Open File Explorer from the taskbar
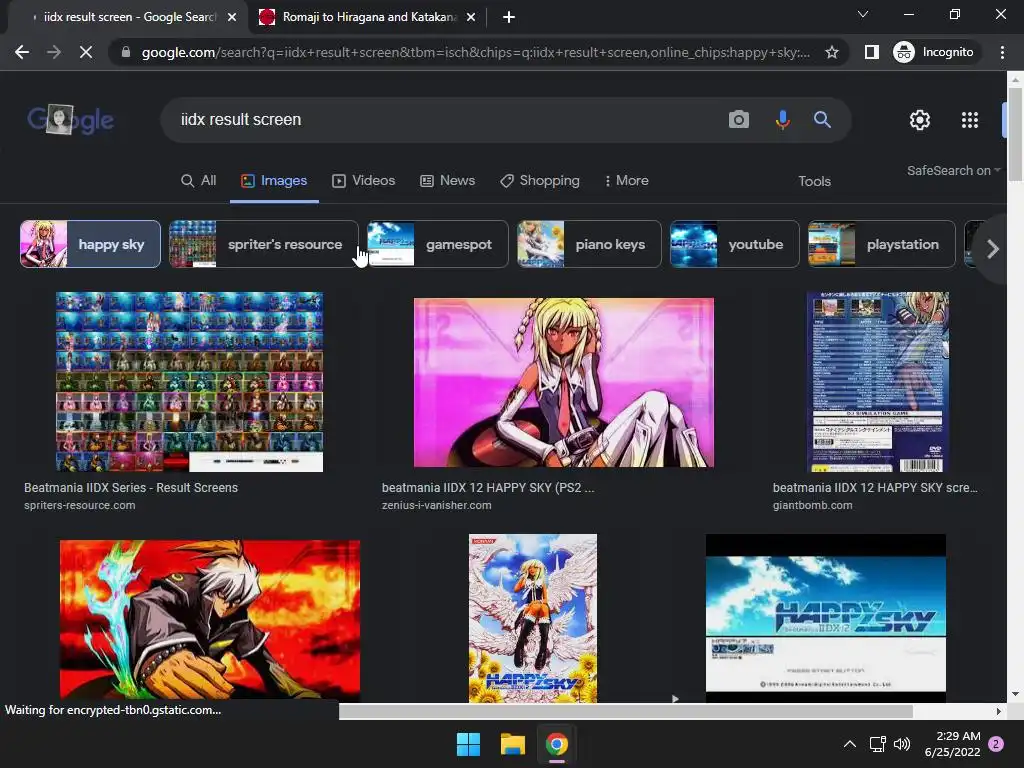 click(513, 744)
